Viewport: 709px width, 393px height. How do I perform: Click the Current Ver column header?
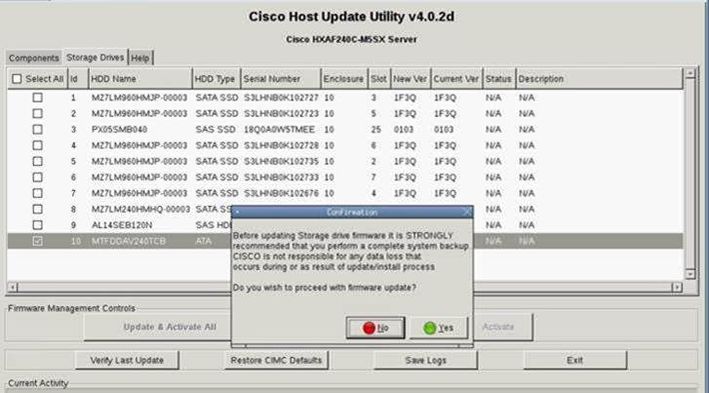click(x=457, y=79)
